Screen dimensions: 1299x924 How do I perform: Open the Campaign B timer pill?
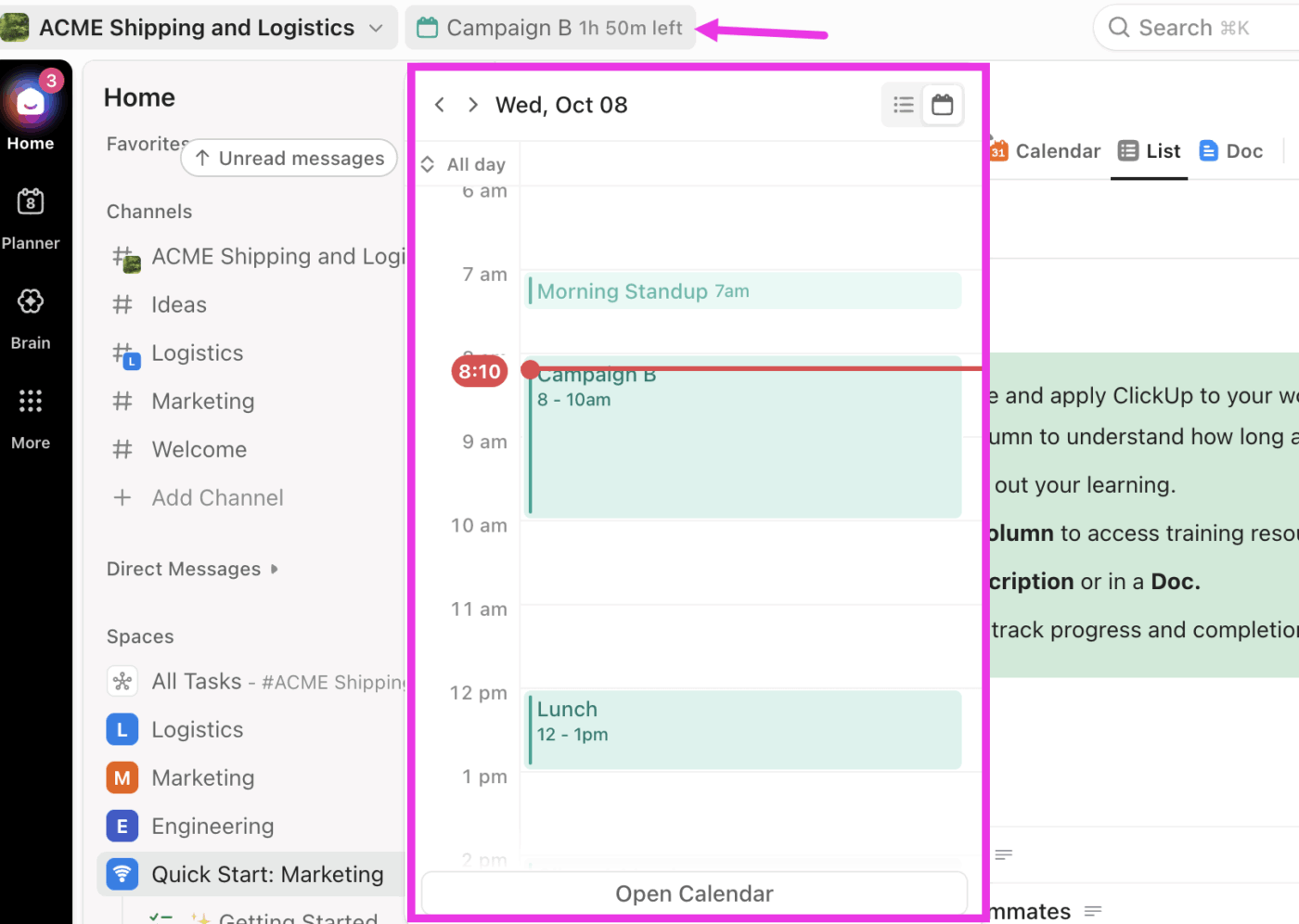pyautogui.click(x=550, y=28)
